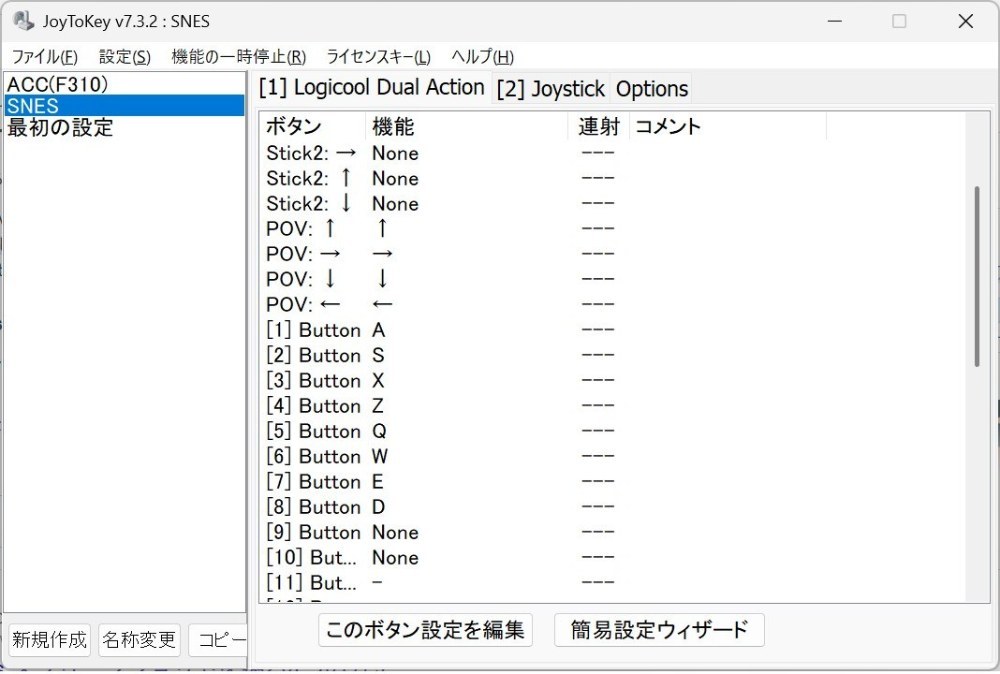
Task: Close the JoyToKey window
Action: click(x=966, y=21)
